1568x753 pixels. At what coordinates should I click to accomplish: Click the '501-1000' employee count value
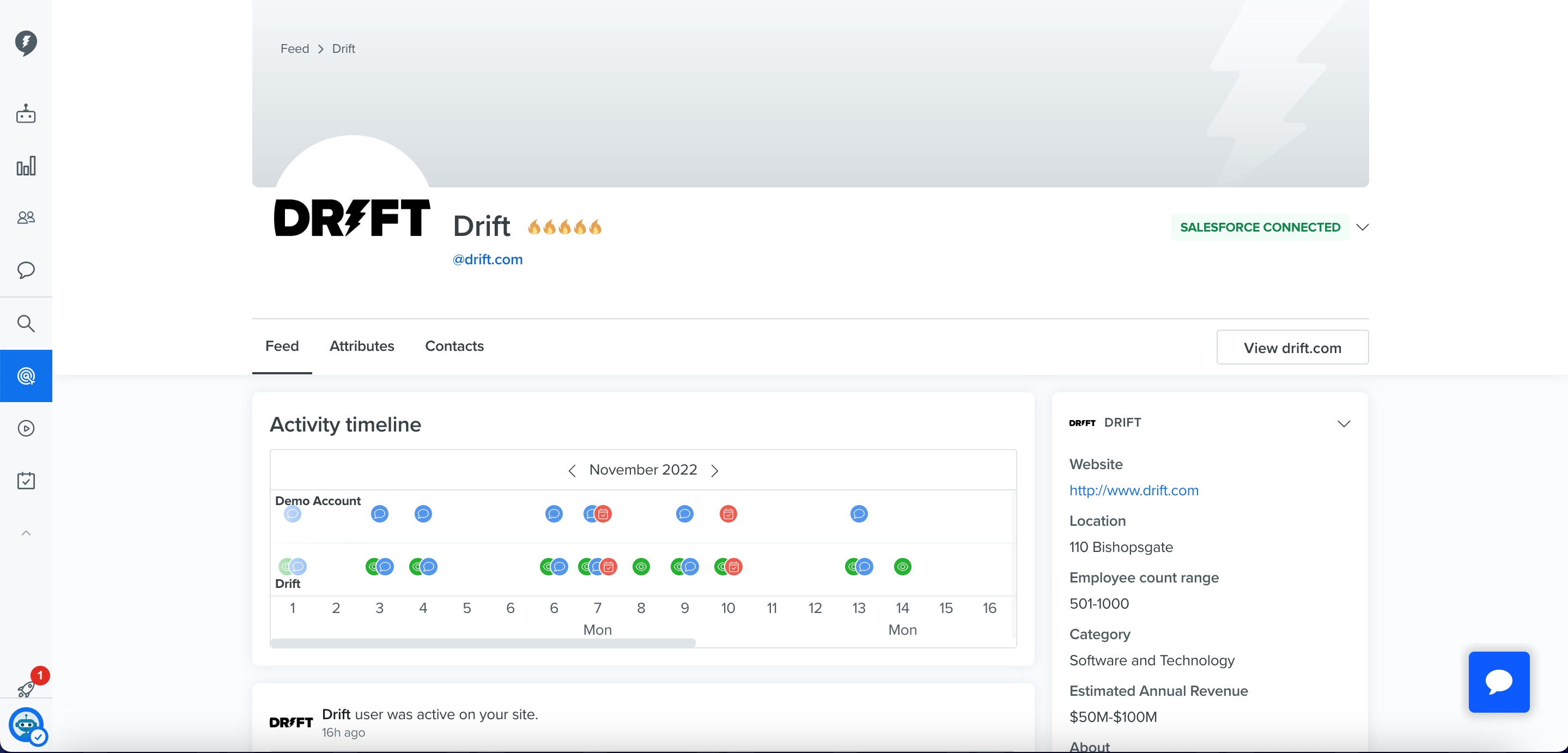(1099, 604)
